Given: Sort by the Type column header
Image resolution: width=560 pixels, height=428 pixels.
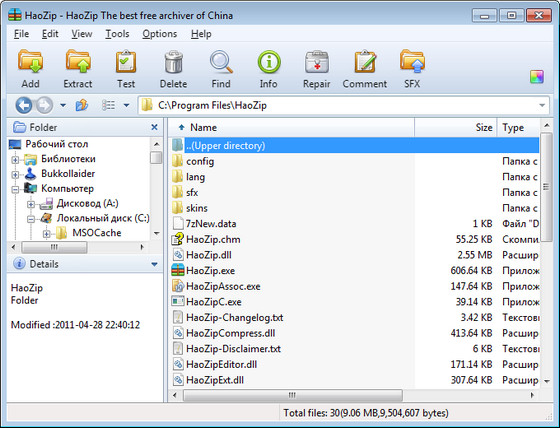Looking at the screenshot, I should pos(518,128).
